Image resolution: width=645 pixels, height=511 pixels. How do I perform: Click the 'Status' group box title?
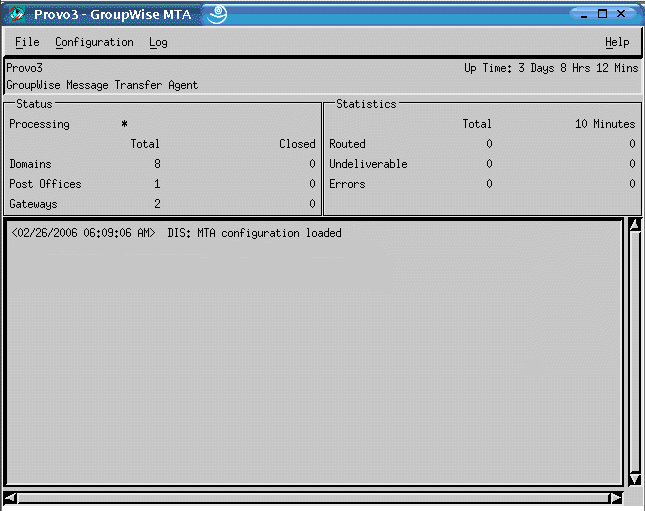click(34, 104)
